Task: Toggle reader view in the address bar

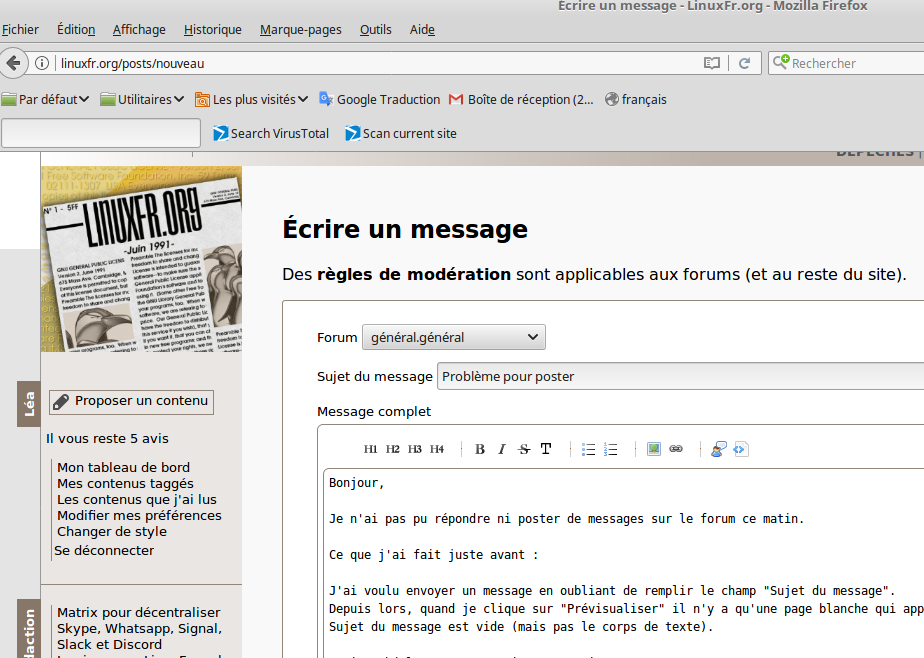Action: coord(712,62)
